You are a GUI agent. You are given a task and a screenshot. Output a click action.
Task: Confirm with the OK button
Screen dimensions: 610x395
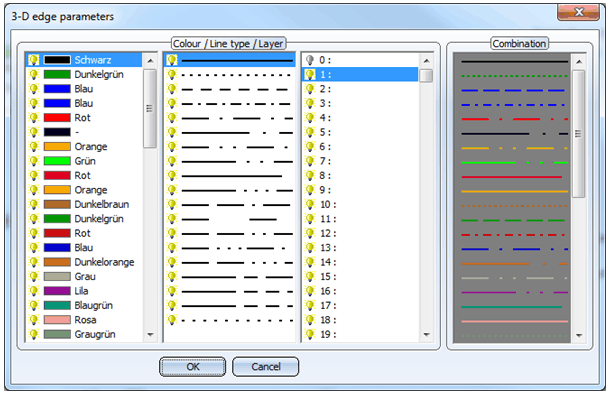coord(193,367)
